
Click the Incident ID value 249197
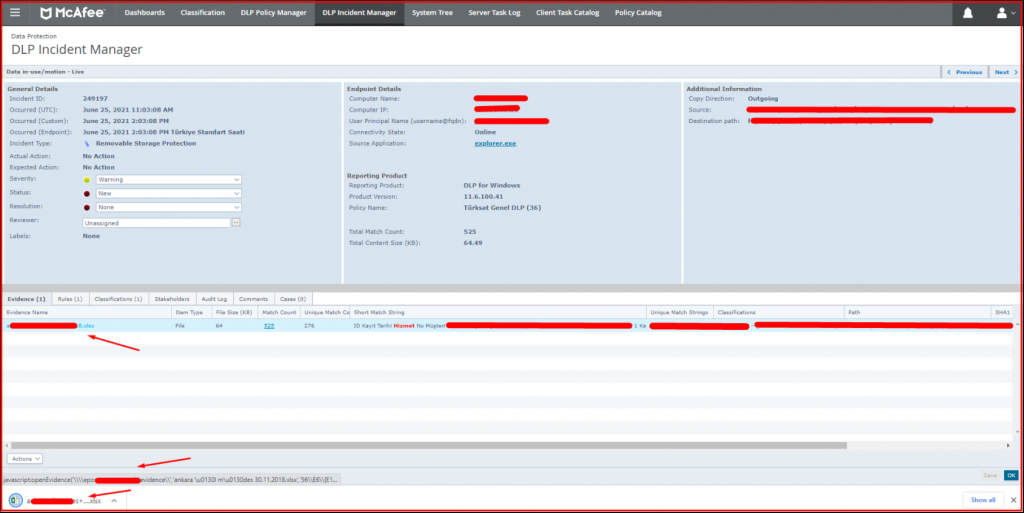click(95, 99)
